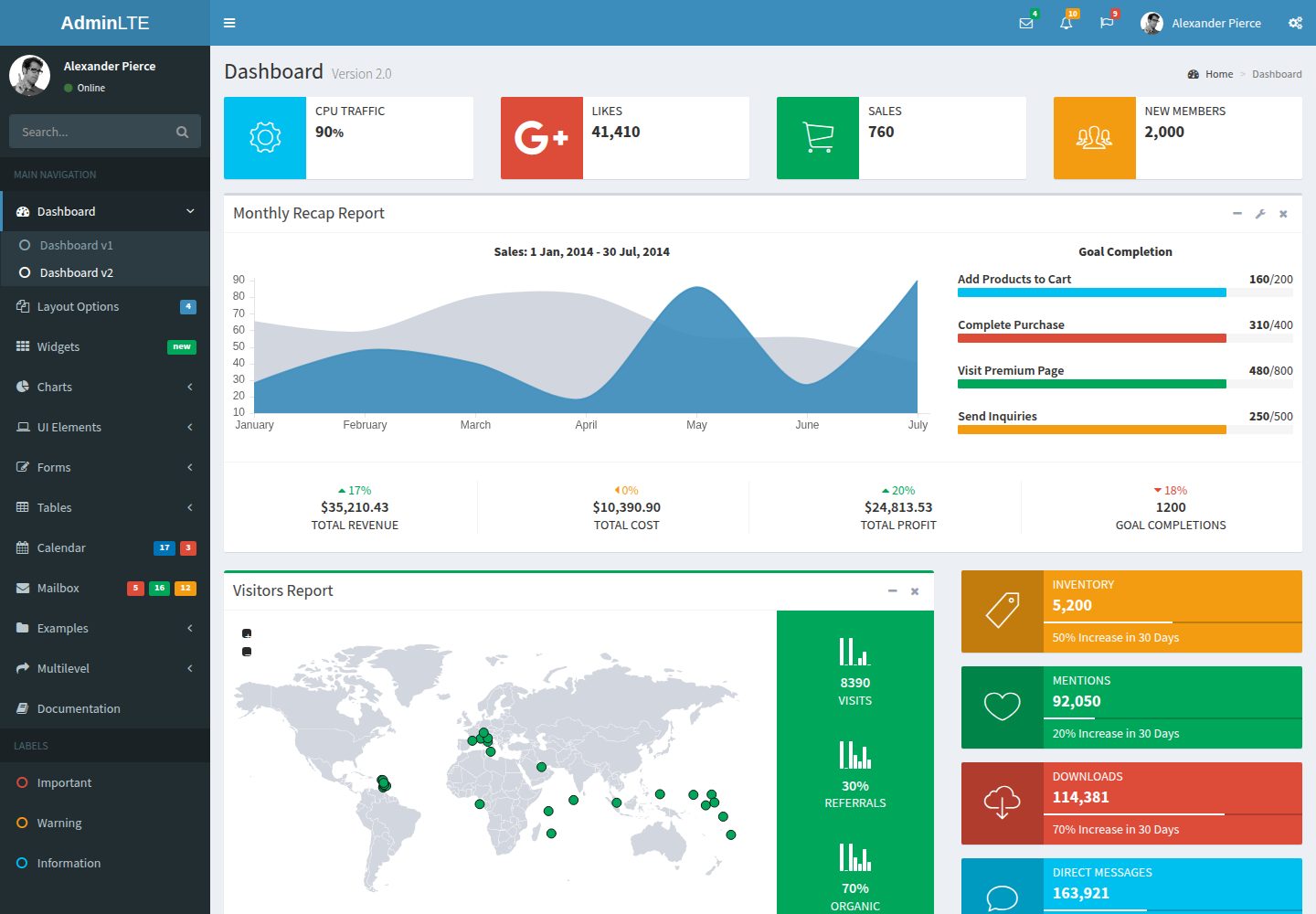Focus the sidebar Search field
Screen dimensions: 1316x914
coord(89,132)
